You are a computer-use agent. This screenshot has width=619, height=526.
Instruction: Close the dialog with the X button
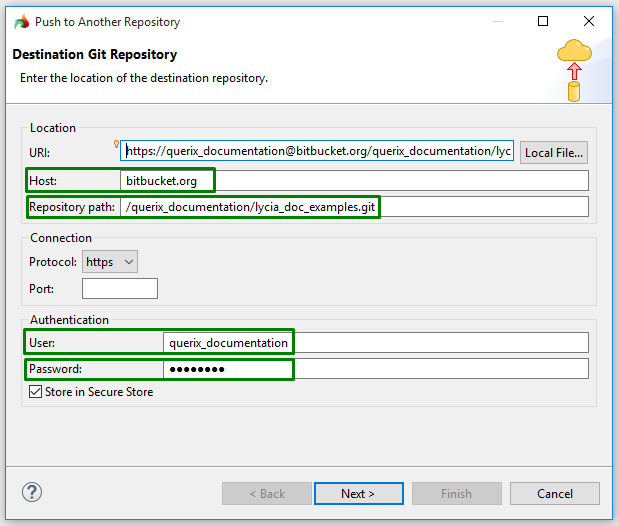click(x=589, y=21)
